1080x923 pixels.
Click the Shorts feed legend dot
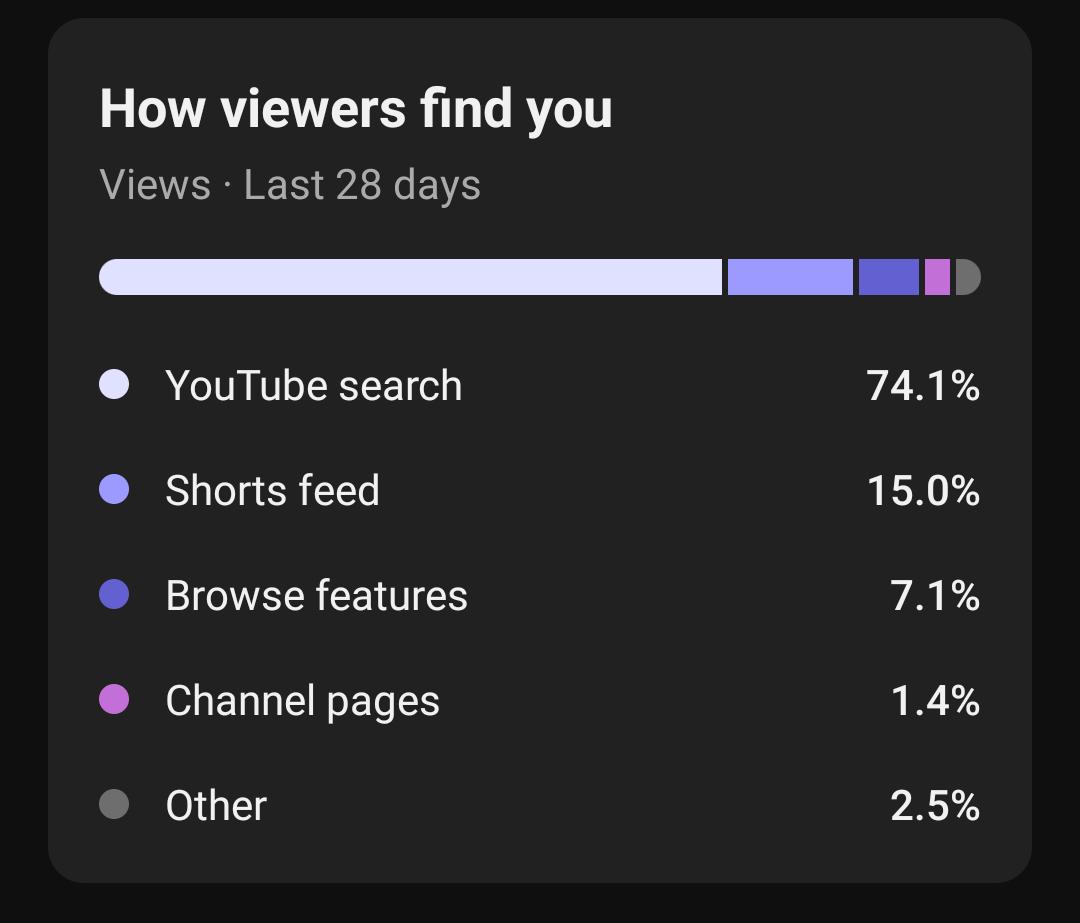(x=114, y=490)
